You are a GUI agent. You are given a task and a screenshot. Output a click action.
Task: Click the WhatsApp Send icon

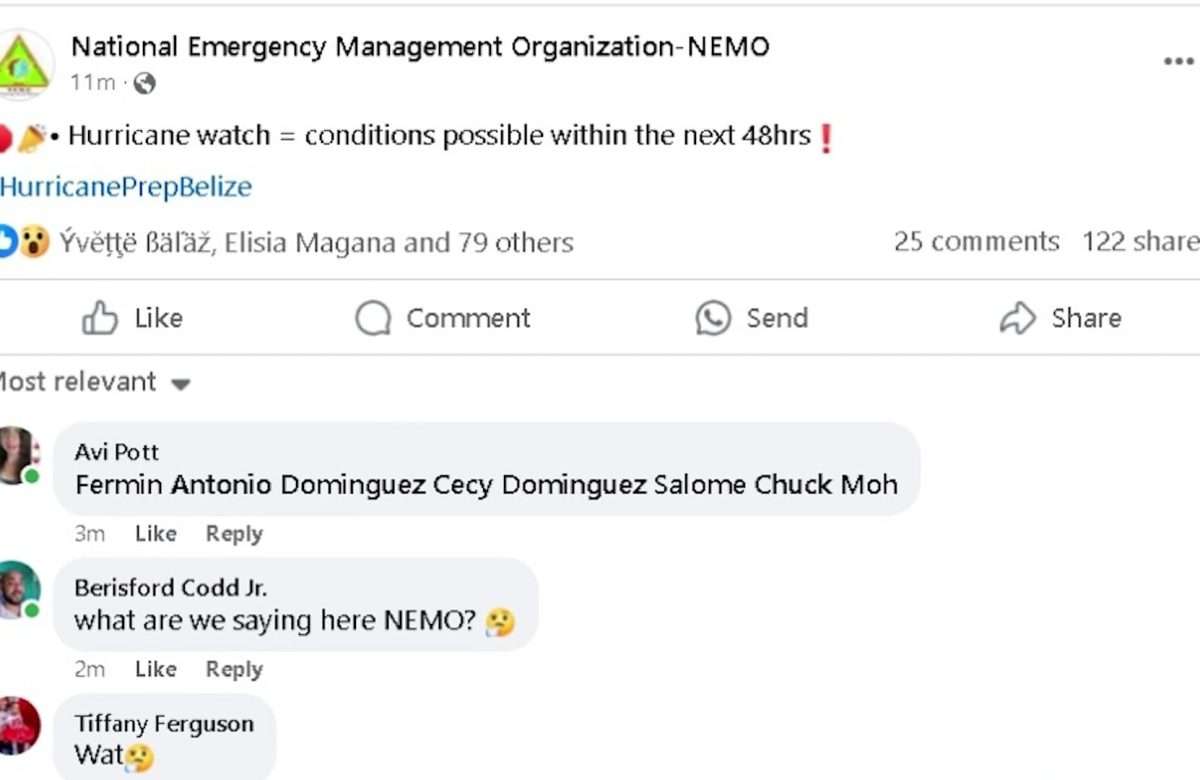coord(713,319)
